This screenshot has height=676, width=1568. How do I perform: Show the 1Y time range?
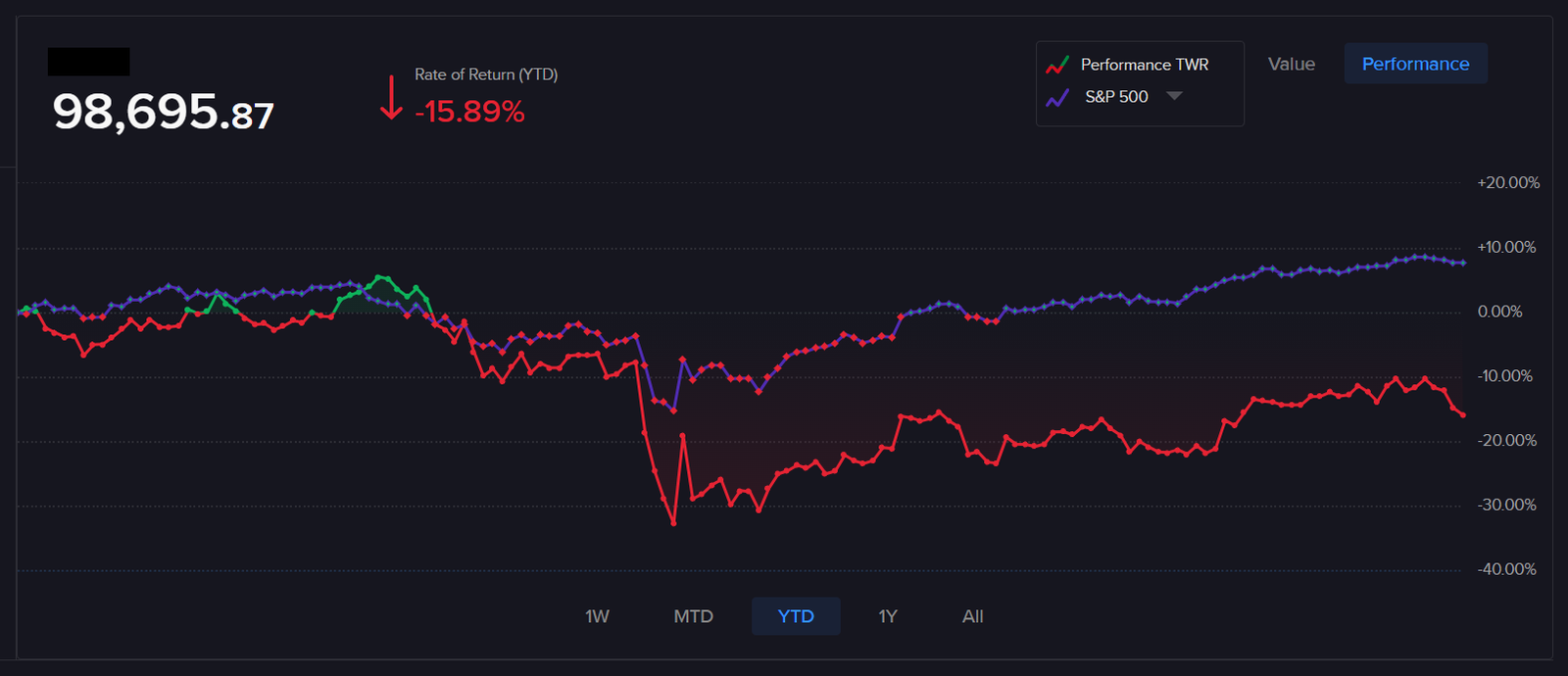[888, 616]
